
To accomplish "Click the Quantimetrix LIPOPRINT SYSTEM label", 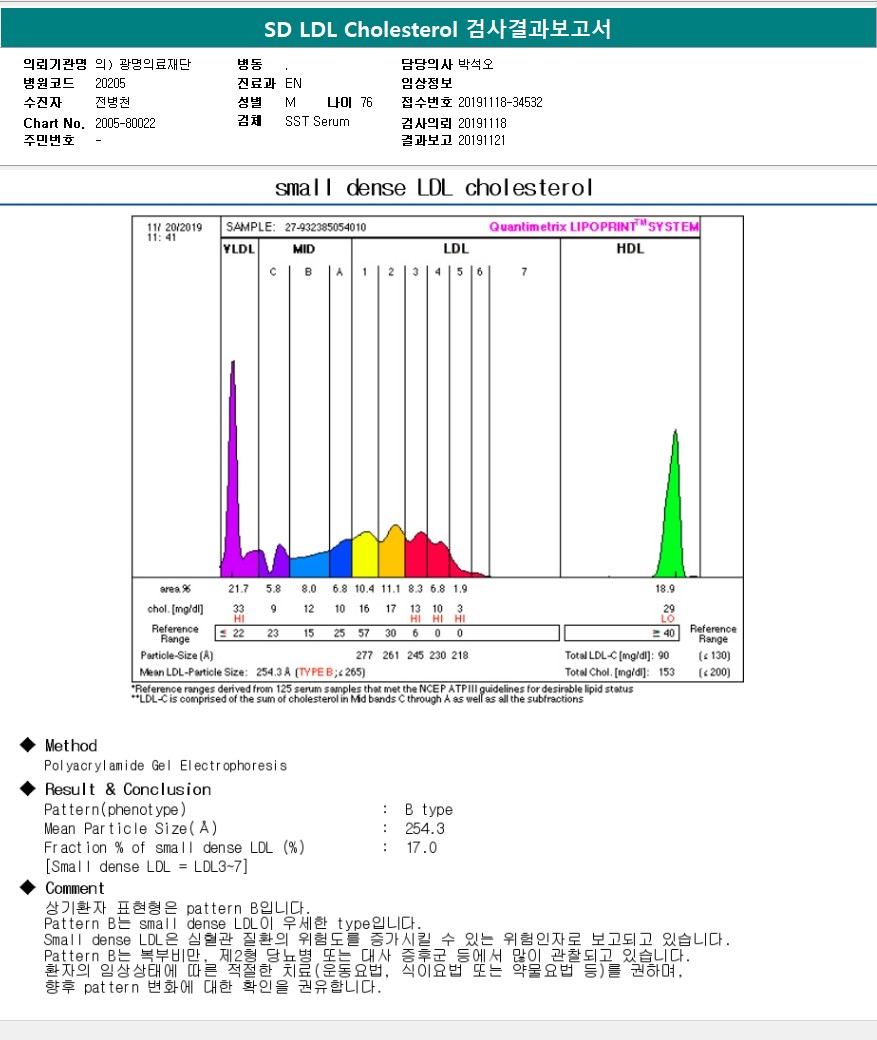I will (594, 227).
